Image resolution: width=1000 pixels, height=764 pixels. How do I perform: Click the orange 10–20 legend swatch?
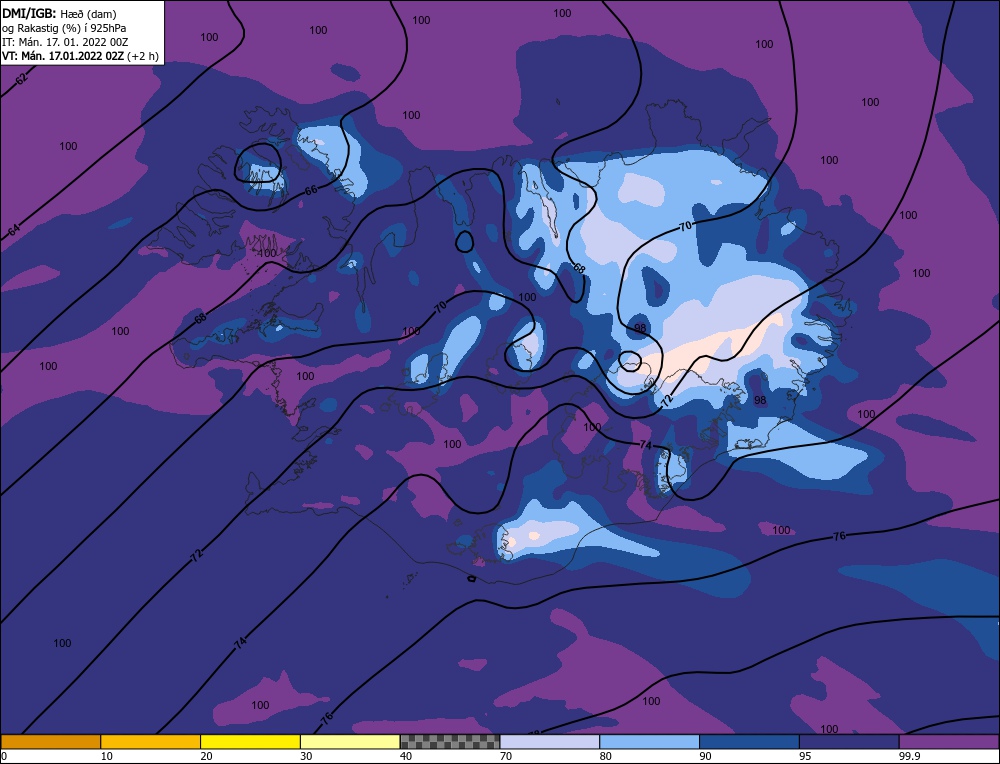[x=151, y=742]
